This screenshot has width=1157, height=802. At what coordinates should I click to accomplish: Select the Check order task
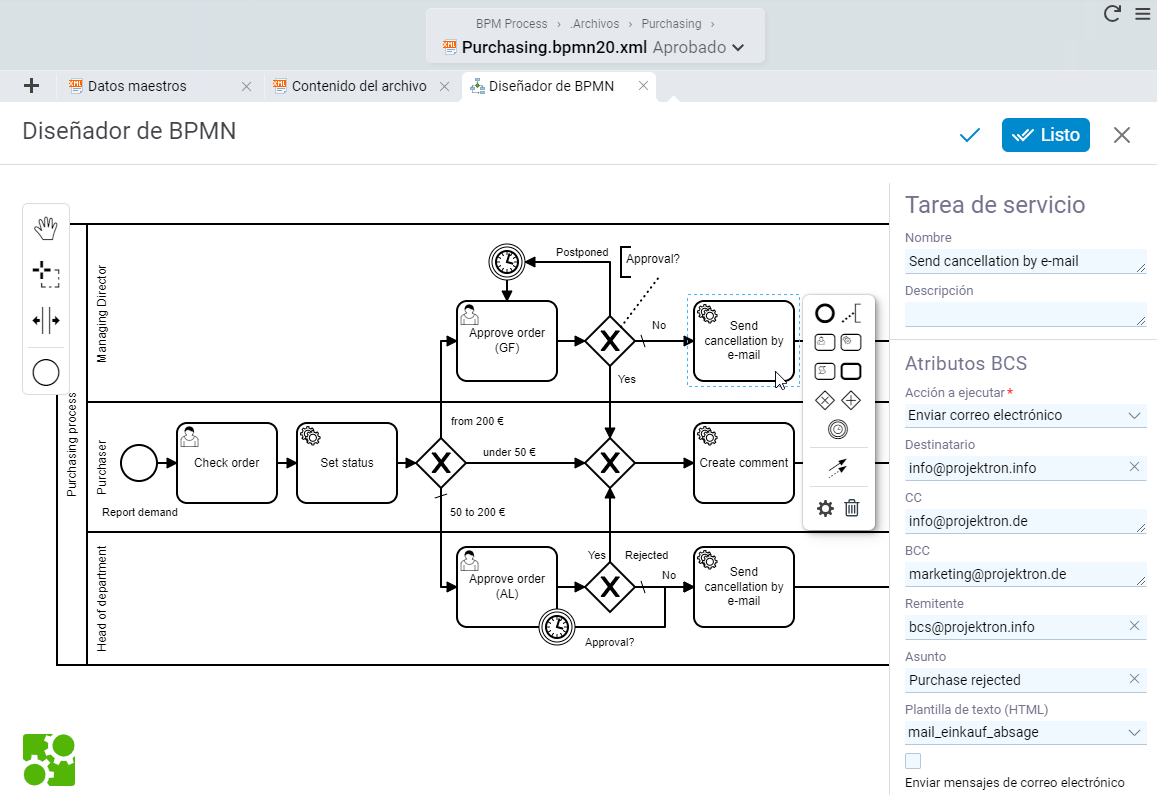pyautogui.click(x=227, y=463)
